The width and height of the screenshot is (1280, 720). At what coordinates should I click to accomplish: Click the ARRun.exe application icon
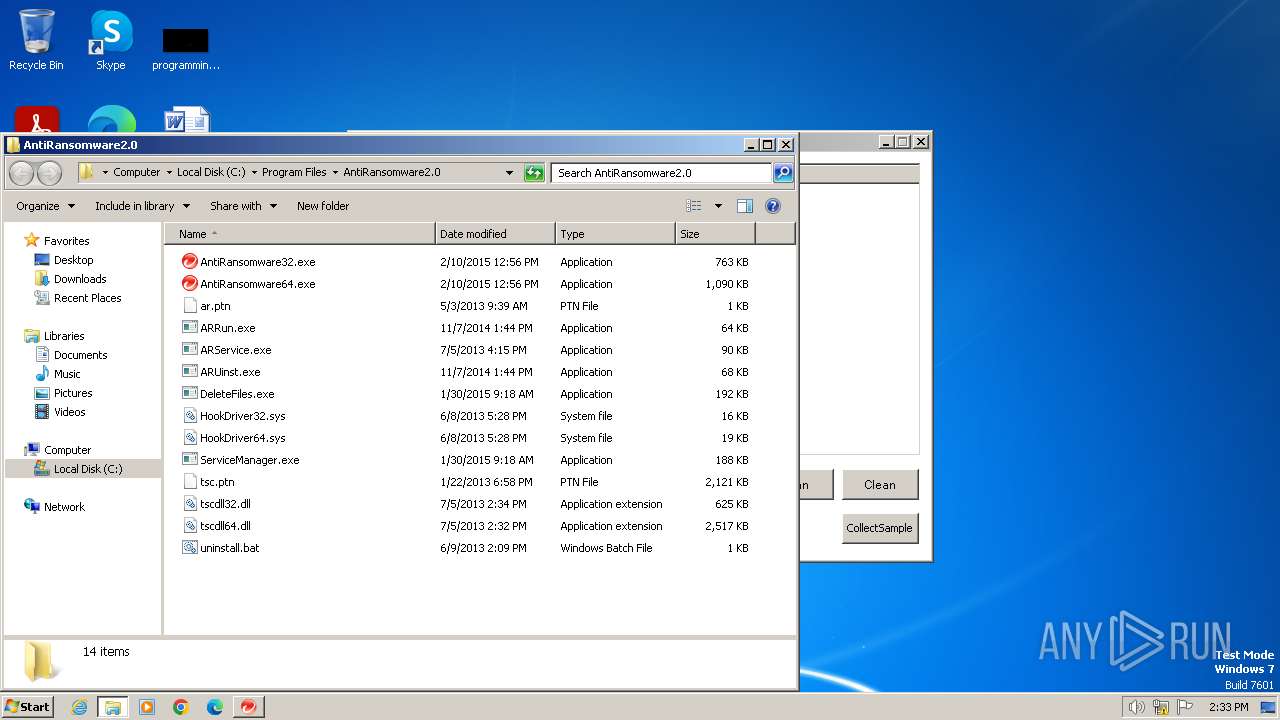(x=190, y=328)
